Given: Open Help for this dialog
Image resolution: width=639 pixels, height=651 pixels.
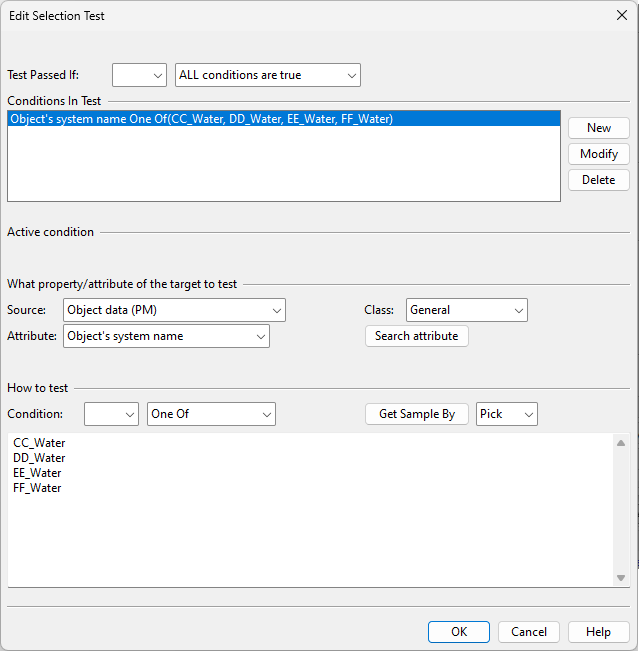Looking at the screenshot, I should [x=598, y=632].
